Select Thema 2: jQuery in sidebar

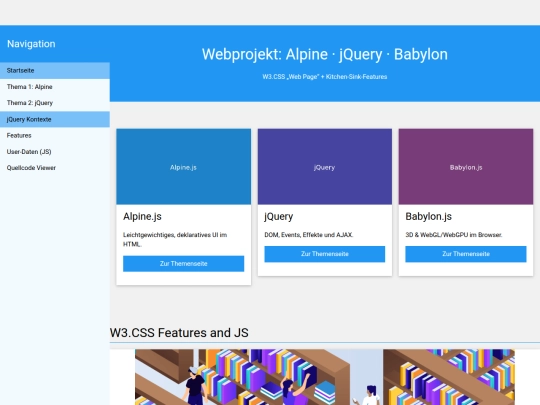[x=55, y=103]
